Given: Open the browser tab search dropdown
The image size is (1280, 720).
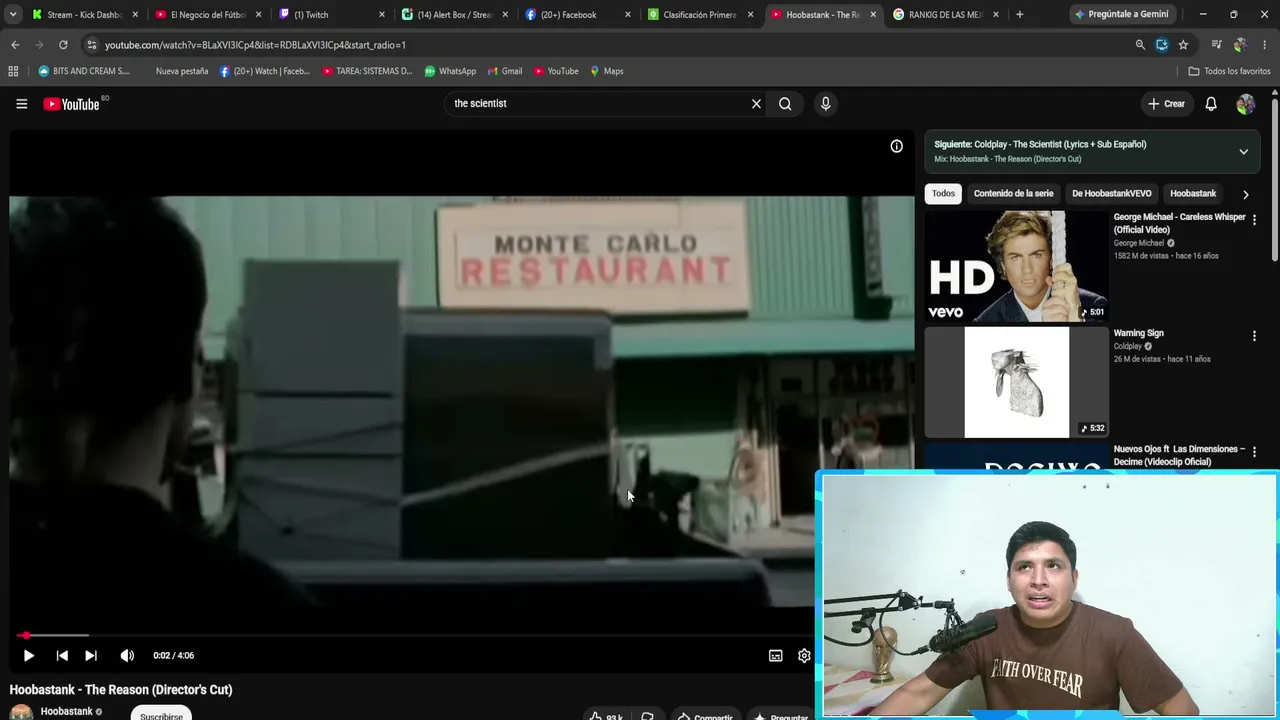Looking at the screenshot, I should (12, 15).
